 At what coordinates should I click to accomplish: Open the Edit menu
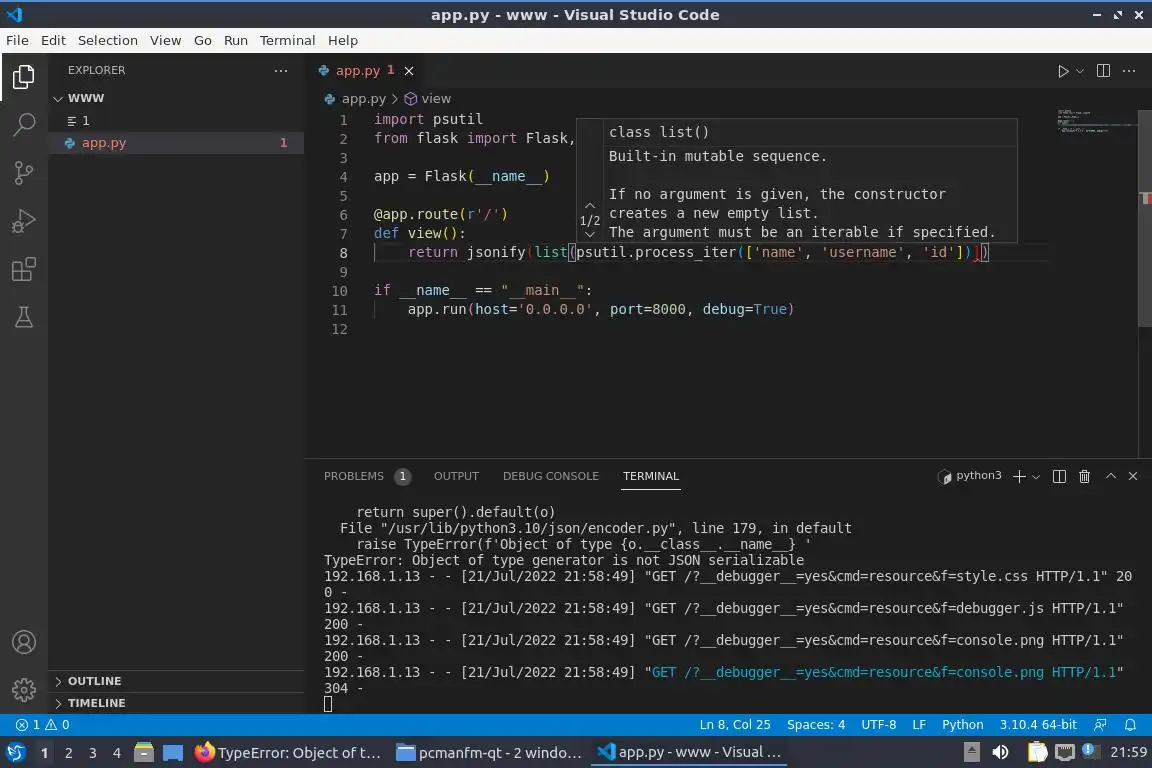53,40
